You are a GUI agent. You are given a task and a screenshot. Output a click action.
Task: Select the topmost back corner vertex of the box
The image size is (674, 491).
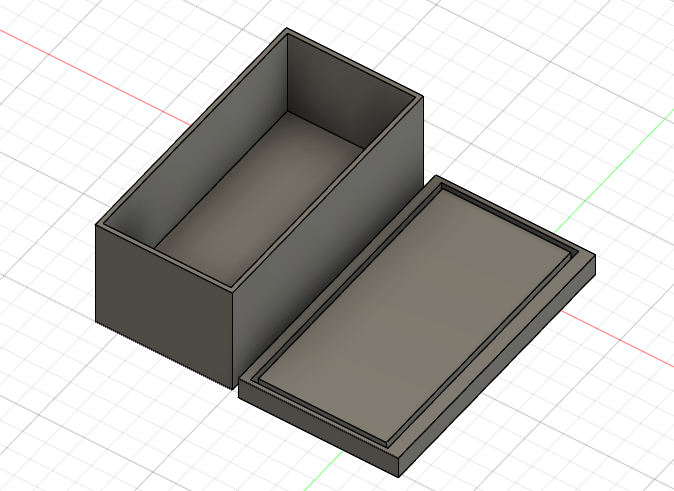287,28
